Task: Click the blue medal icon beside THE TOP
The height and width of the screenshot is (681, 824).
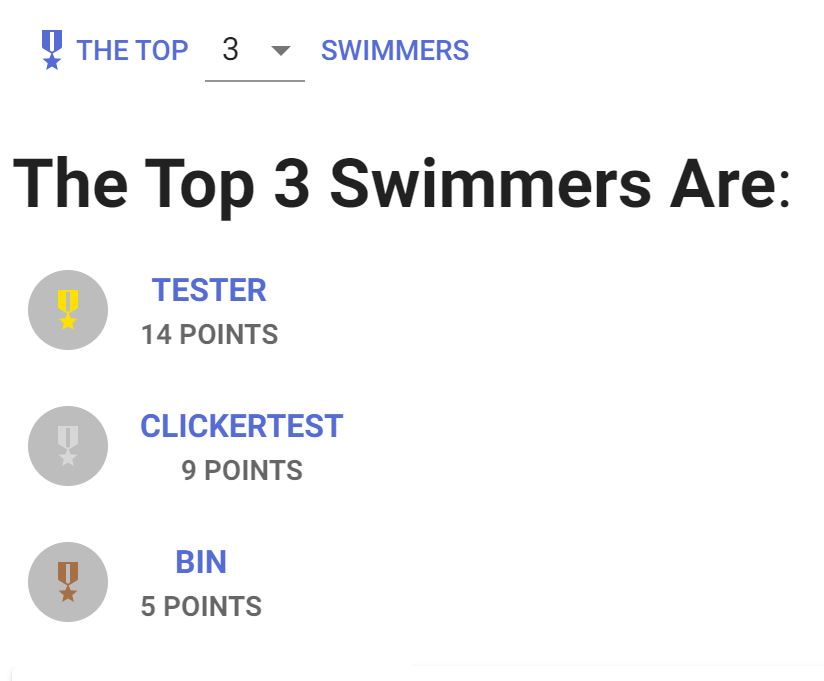Action: [x=52, y=49]
